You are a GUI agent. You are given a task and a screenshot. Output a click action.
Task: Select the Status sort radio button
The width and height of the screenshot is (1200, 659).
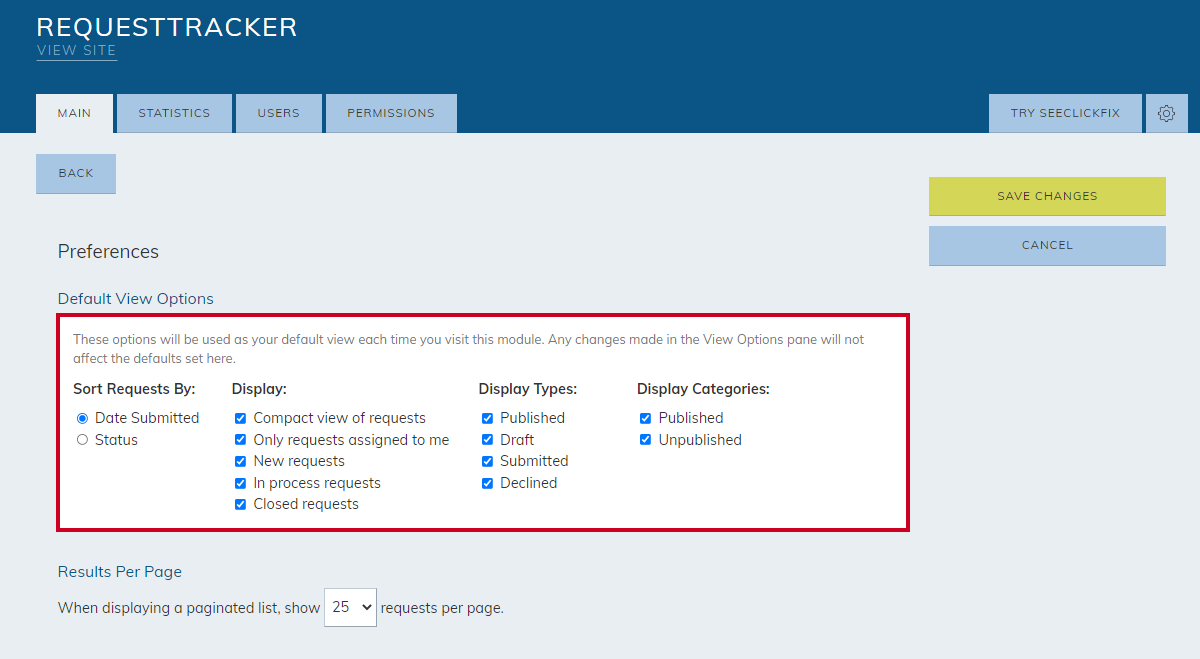[82, 440]
